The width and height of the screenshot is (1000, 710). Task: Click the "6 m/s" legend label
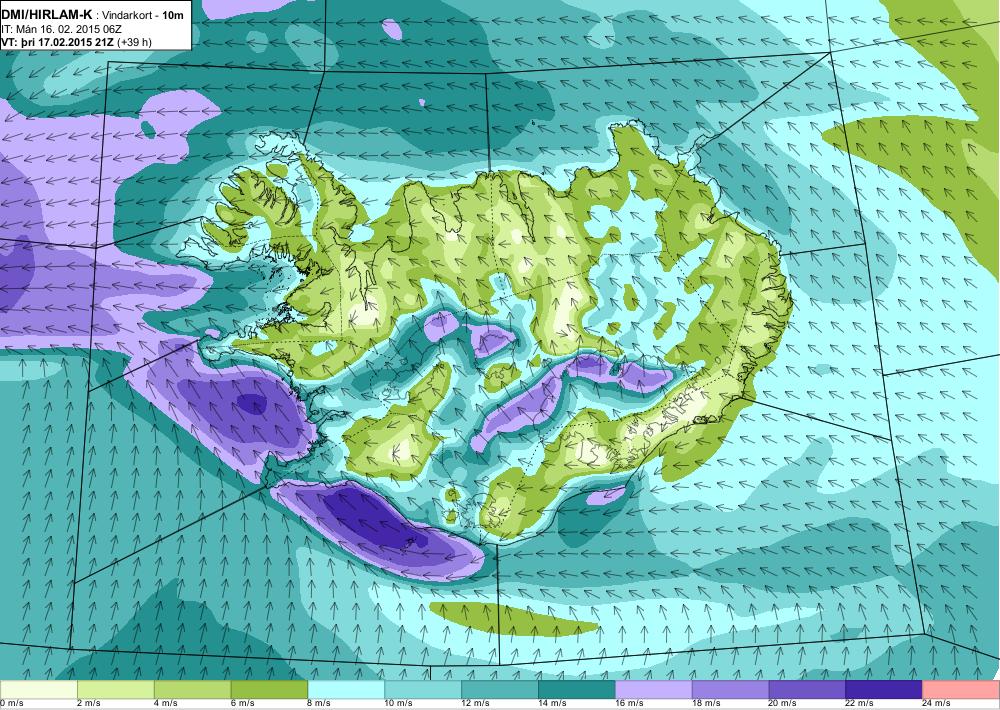click(x=242, y=704)
